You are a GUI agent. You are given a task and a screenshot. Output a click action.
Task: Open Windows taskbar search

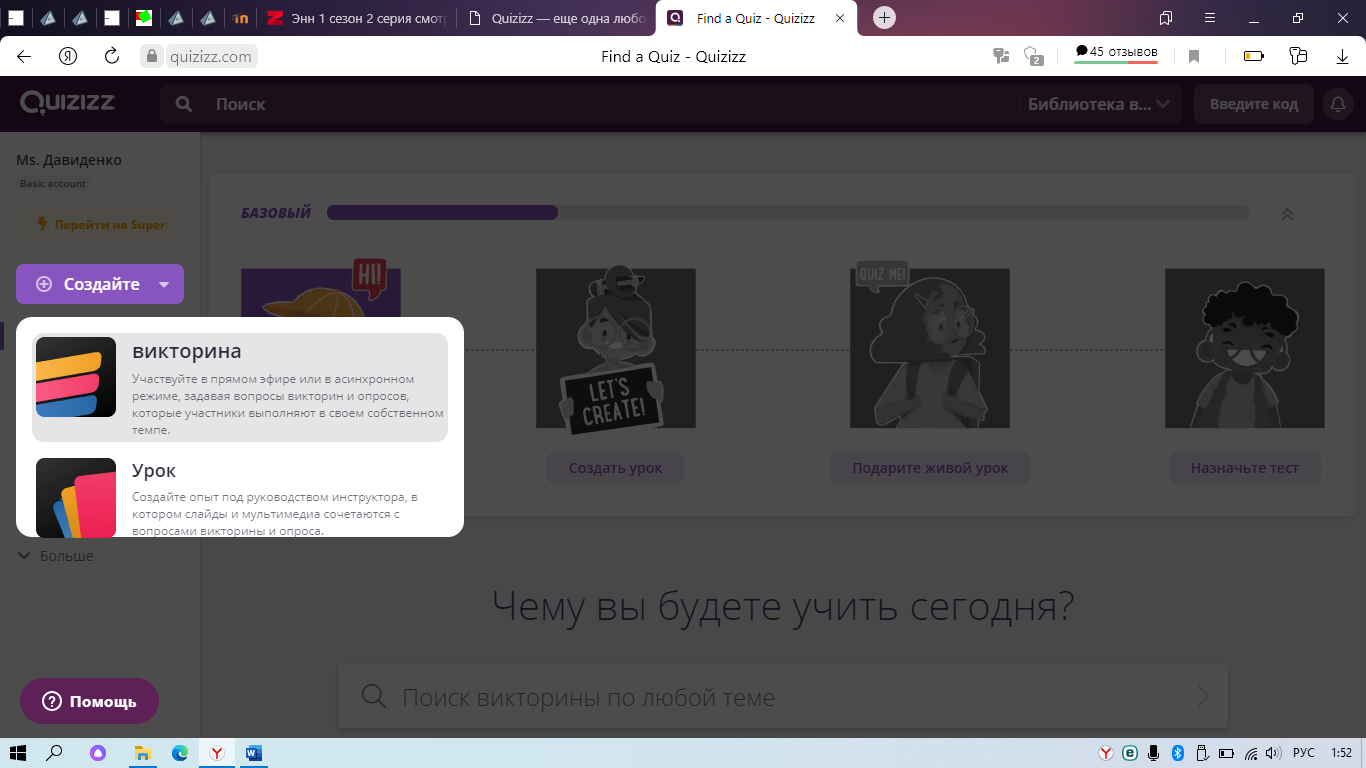point(55,753)
